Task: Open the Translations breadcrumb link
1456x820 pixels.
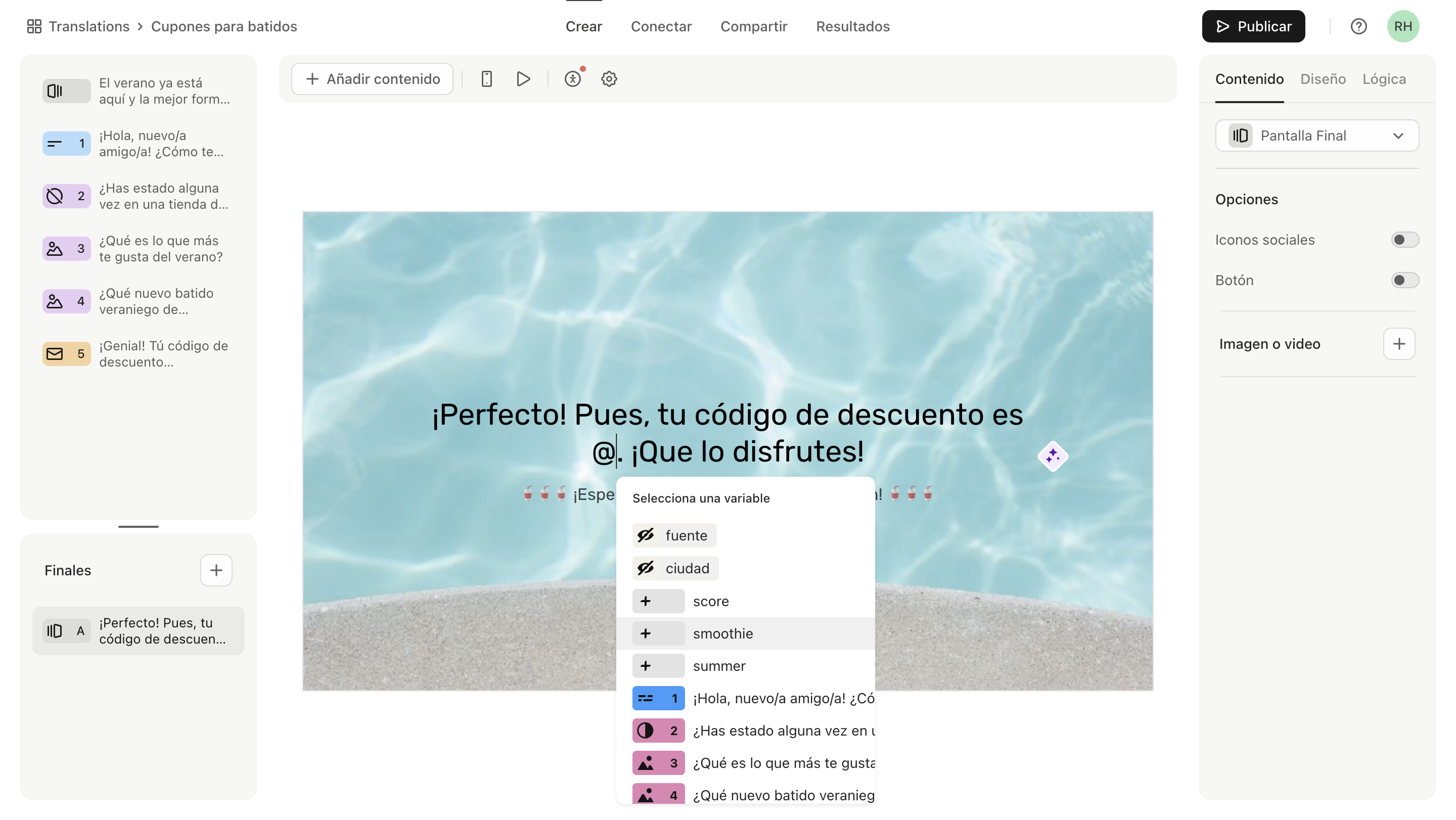Action: (x=89, y=27)
